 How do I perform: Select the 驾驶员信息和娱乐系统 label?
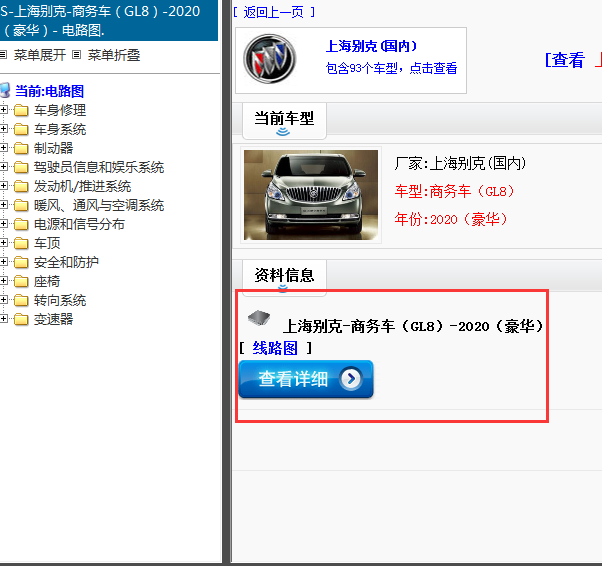[99, 167]
